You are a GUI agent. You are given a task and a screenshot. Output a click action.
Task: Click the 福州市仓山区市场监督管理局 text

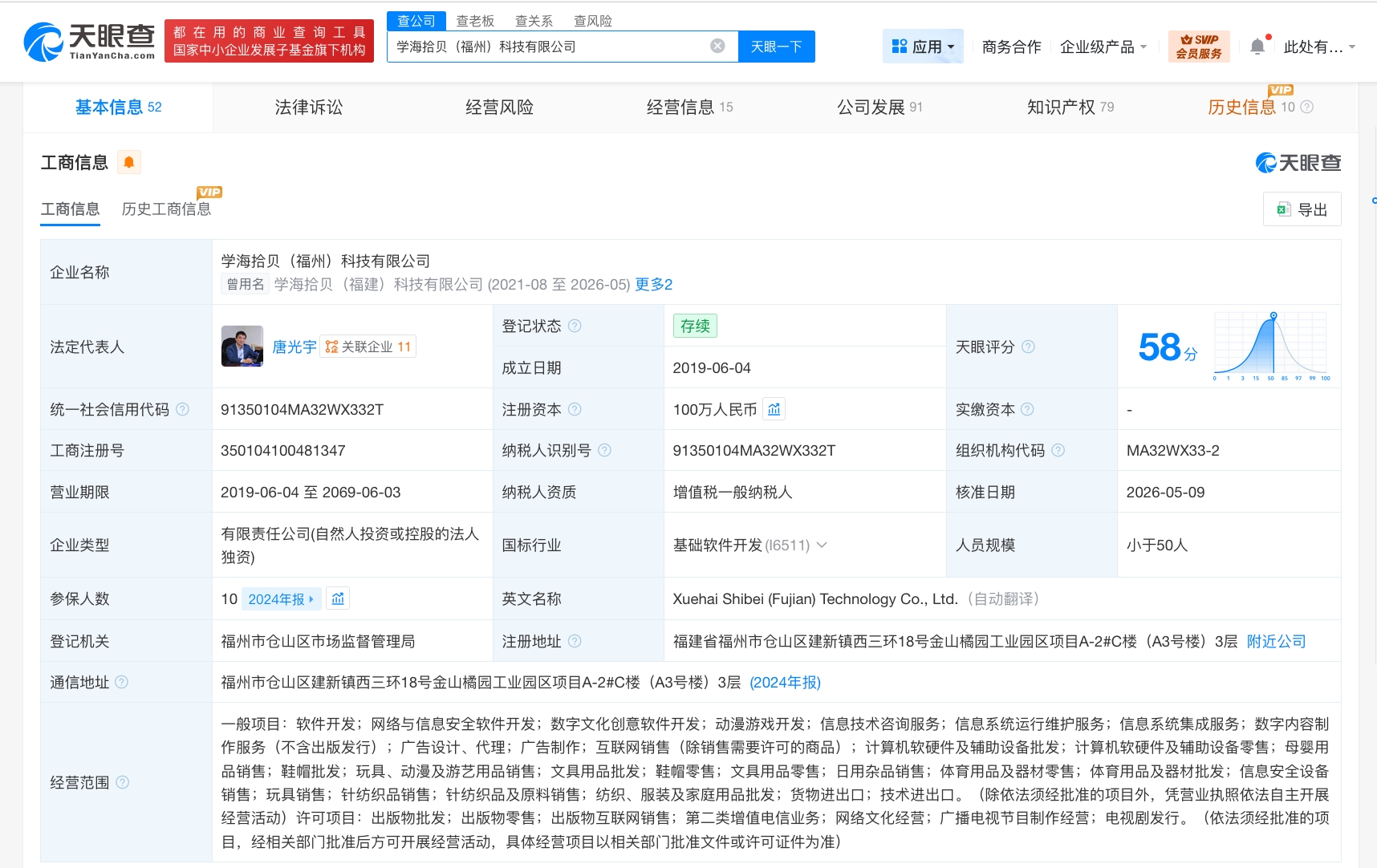pos(318,641)
